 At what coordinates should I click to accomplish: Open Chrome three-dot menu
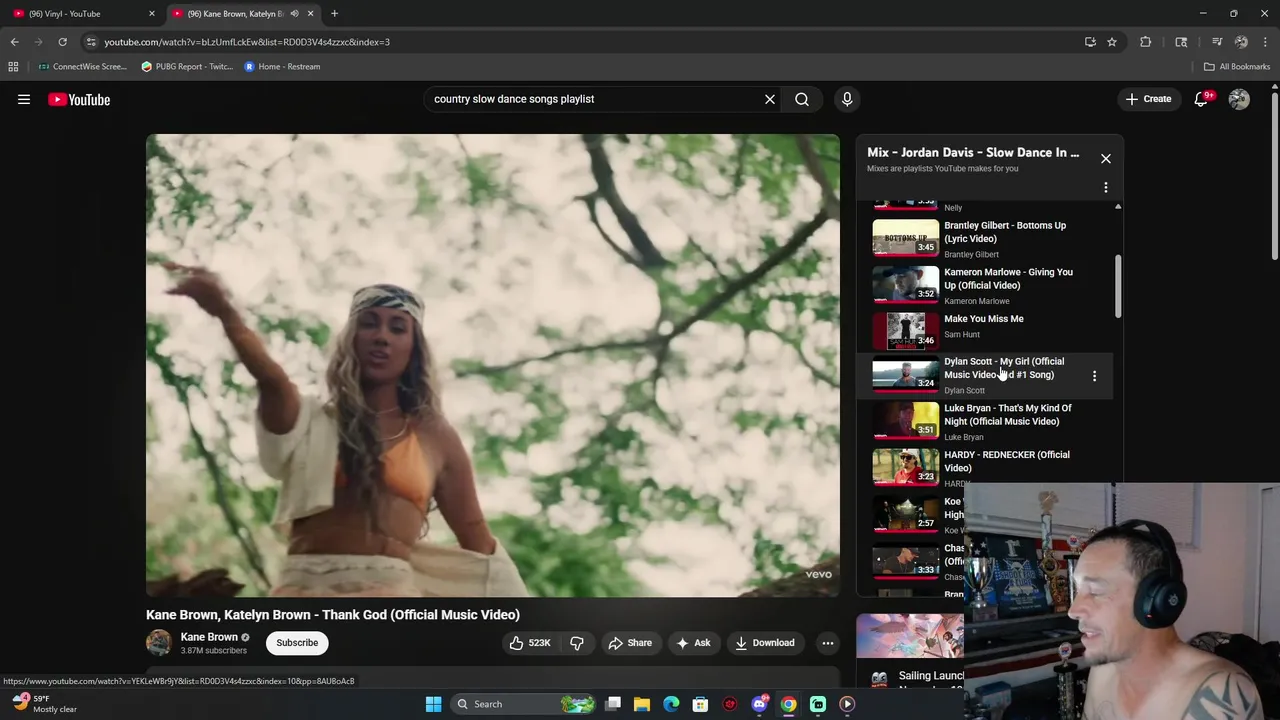click(1265, 42)
